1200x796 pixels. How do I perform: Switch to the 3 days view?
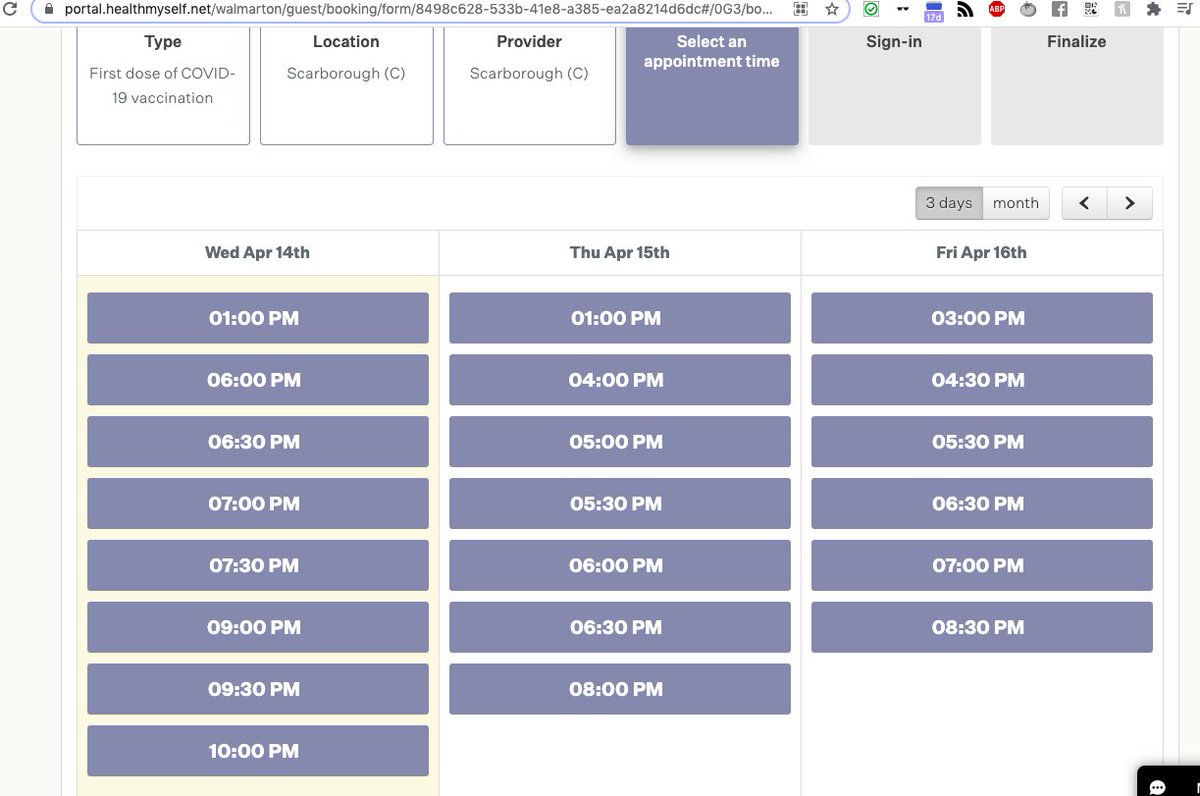[x=949, y=203]
